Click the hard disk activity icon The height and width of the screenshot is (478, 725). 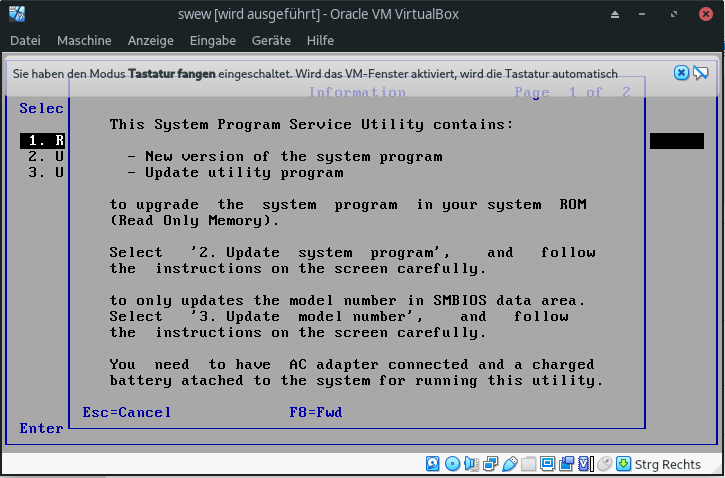click(x=433, y=464)
